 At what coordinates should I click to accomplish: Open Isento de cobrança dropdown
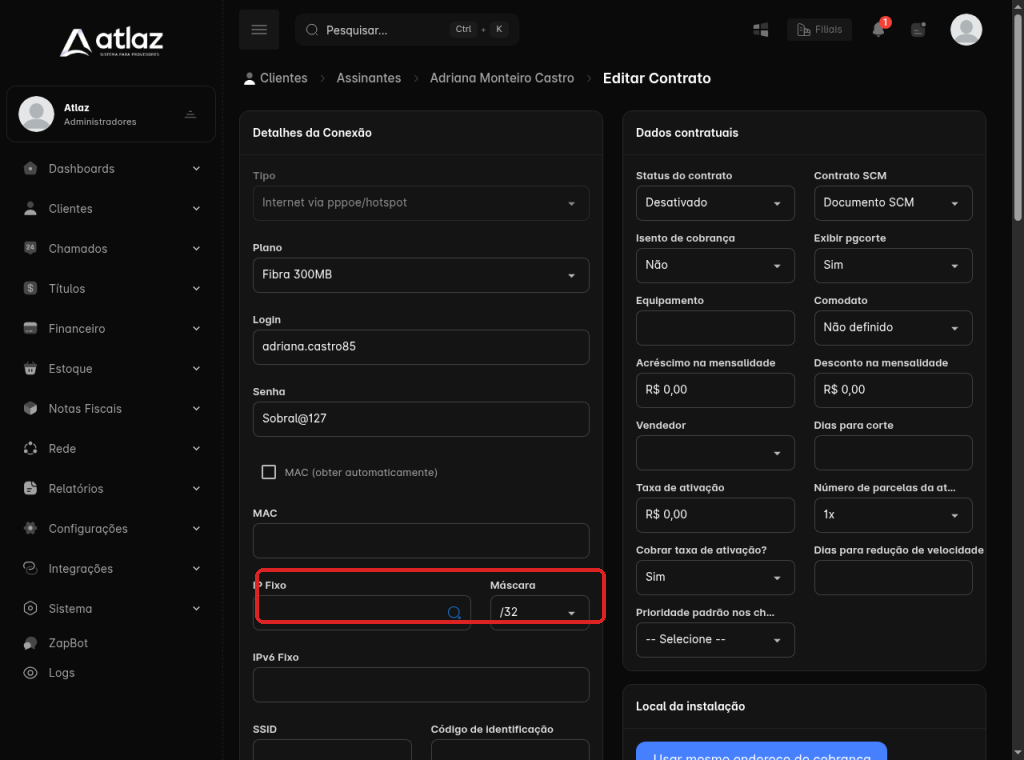pyautogui.click(x=715, y=265)
